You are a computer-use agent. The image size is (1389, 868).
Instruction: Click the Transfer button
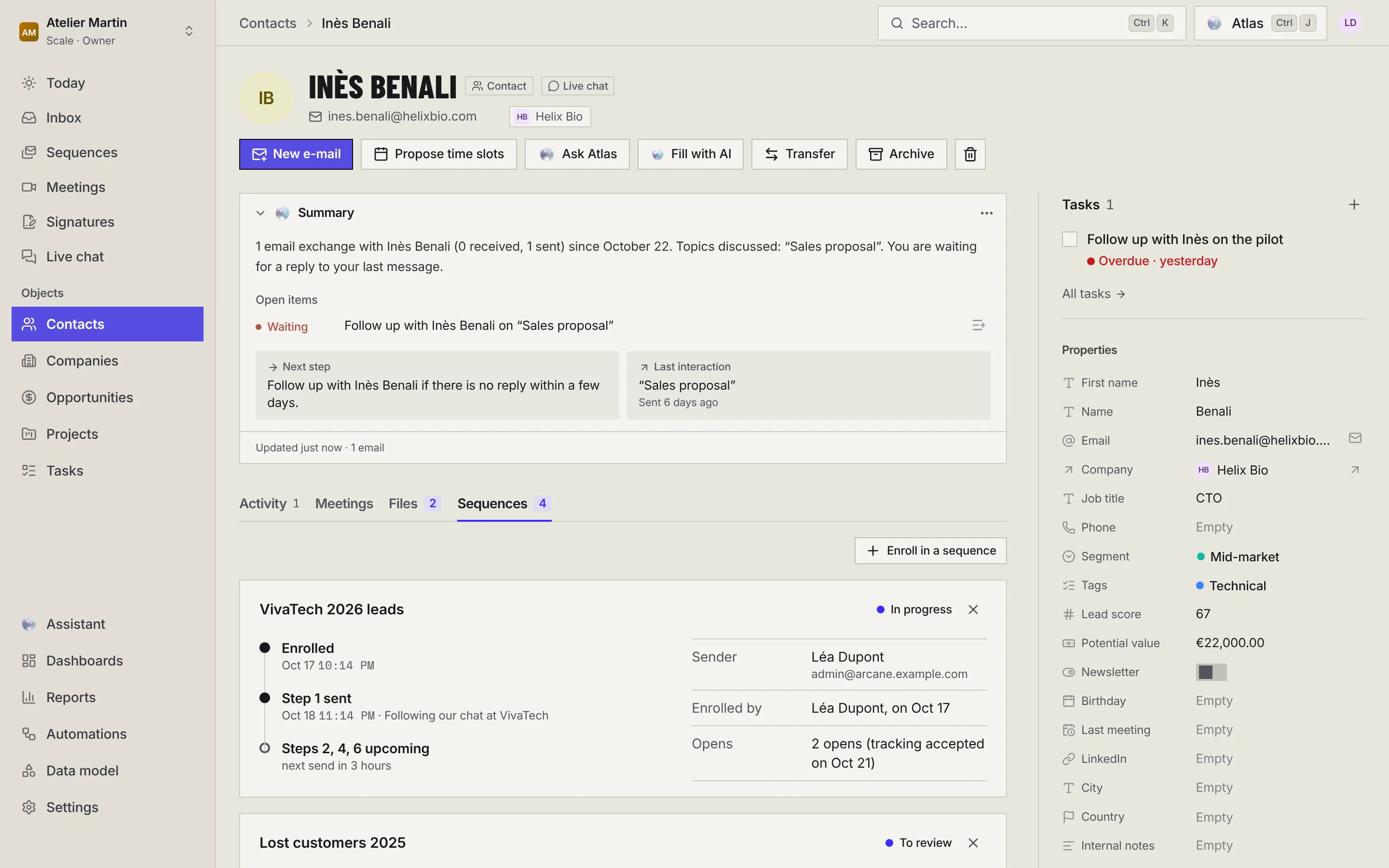[800, 154]
